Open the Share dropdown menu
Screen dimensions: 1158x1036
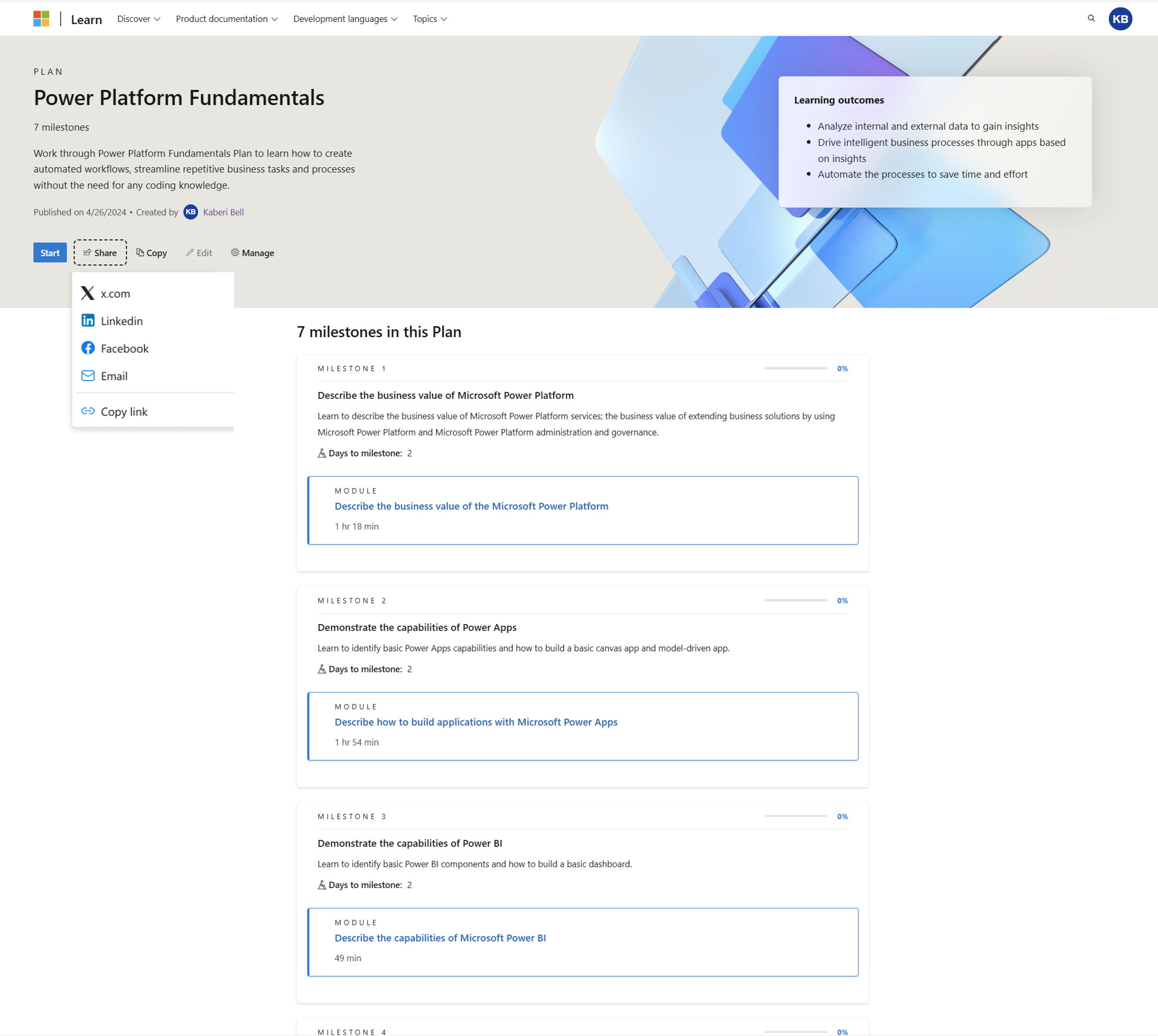[100, 252]
